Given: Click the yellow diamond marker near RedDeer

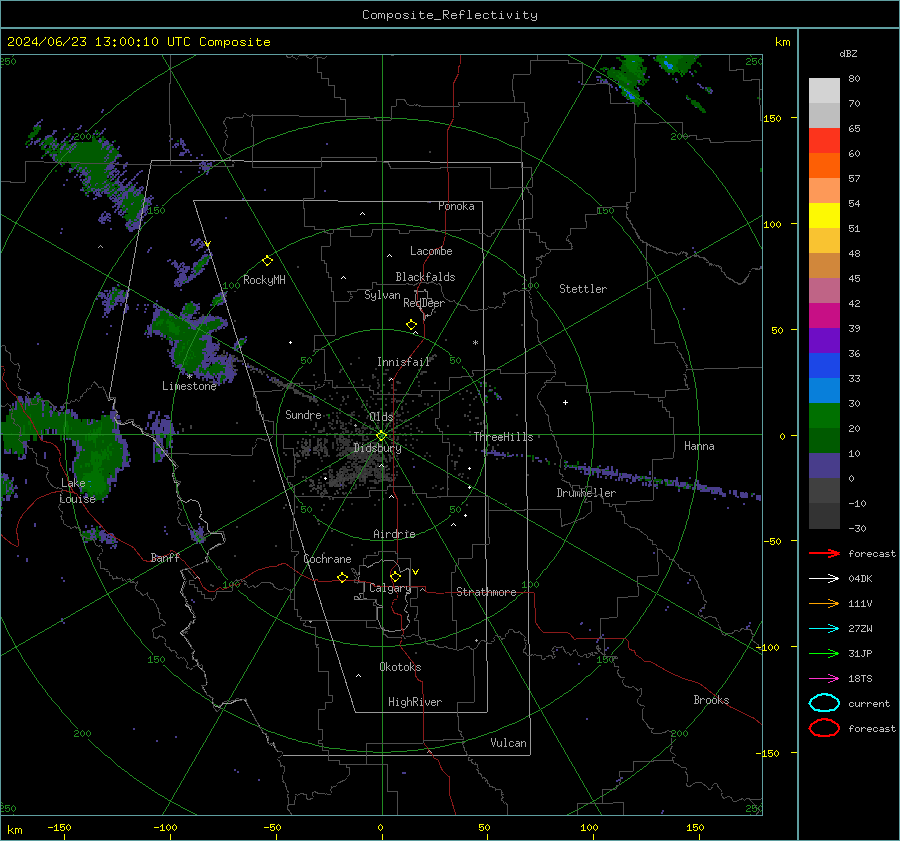Looking at the screenshot, I should point(411,325).
